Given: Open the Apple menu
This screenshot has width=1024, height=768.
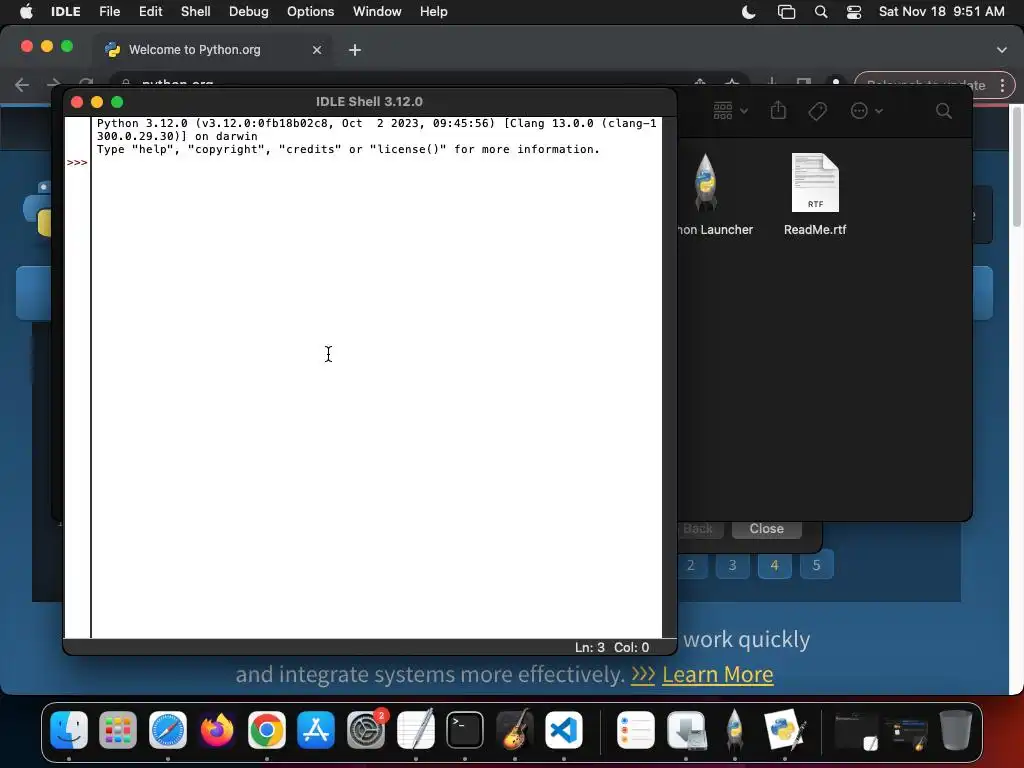Looking at the screenshot, I should tap(26, 12).
